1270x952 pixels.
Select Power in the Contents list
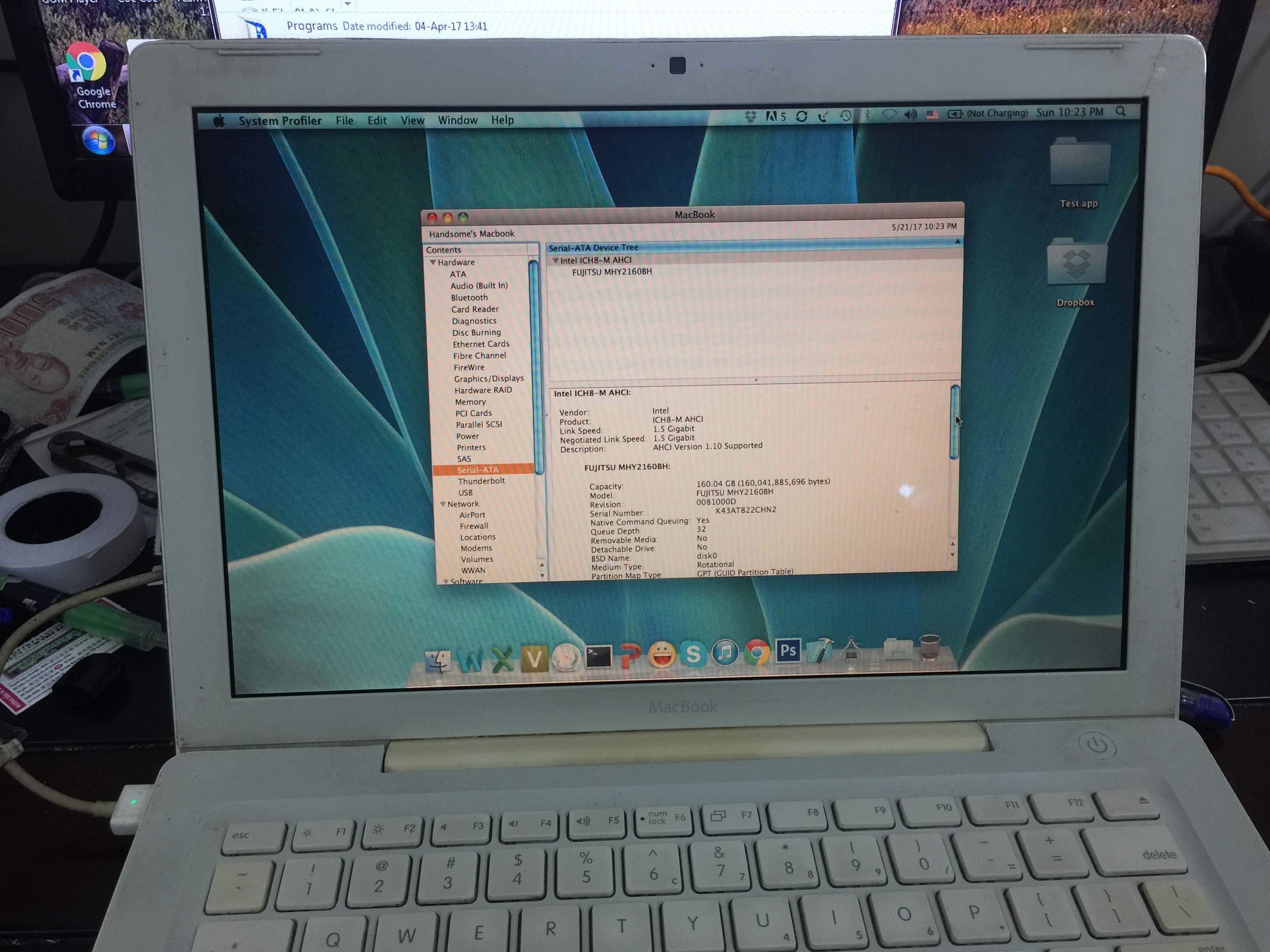(x=467, y=436)
